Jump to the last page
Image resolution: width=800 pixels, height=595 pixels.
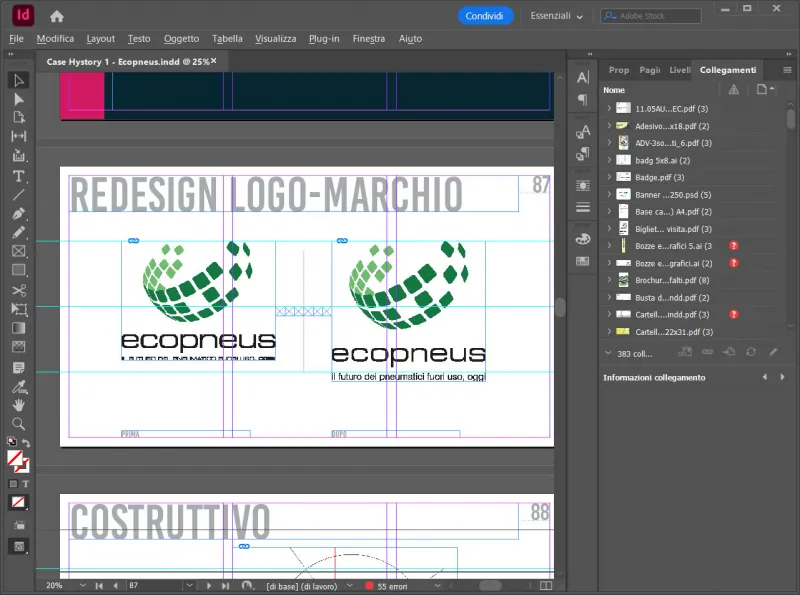[x=225, y=586]
